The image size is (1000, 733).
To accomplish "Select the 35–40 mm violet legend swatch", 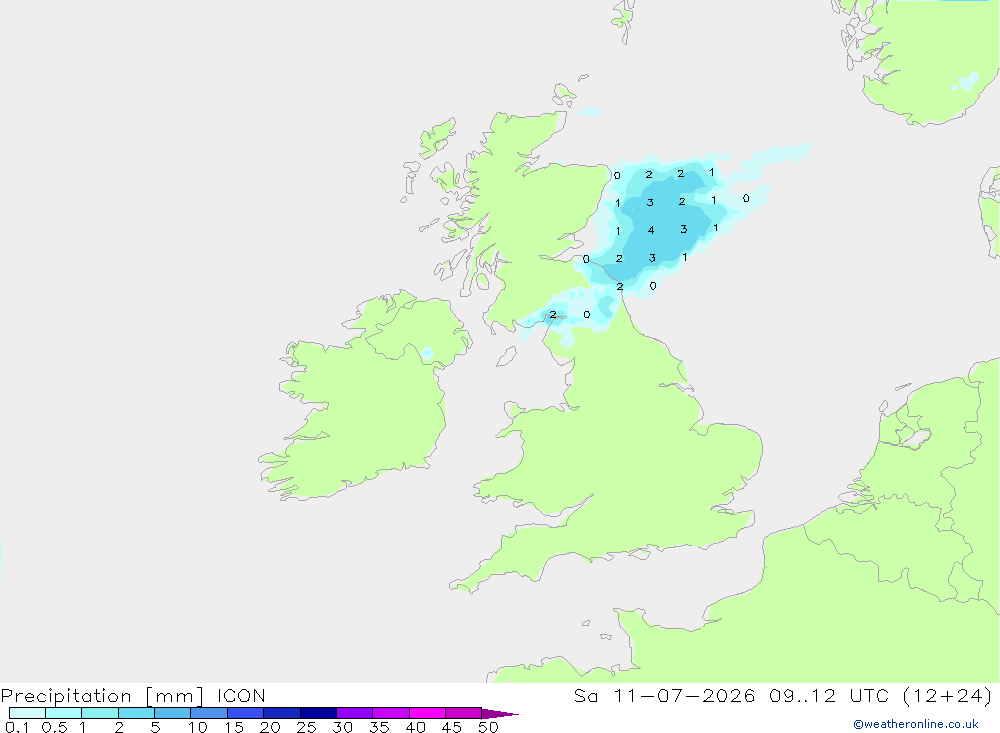I will click(391, 713).
